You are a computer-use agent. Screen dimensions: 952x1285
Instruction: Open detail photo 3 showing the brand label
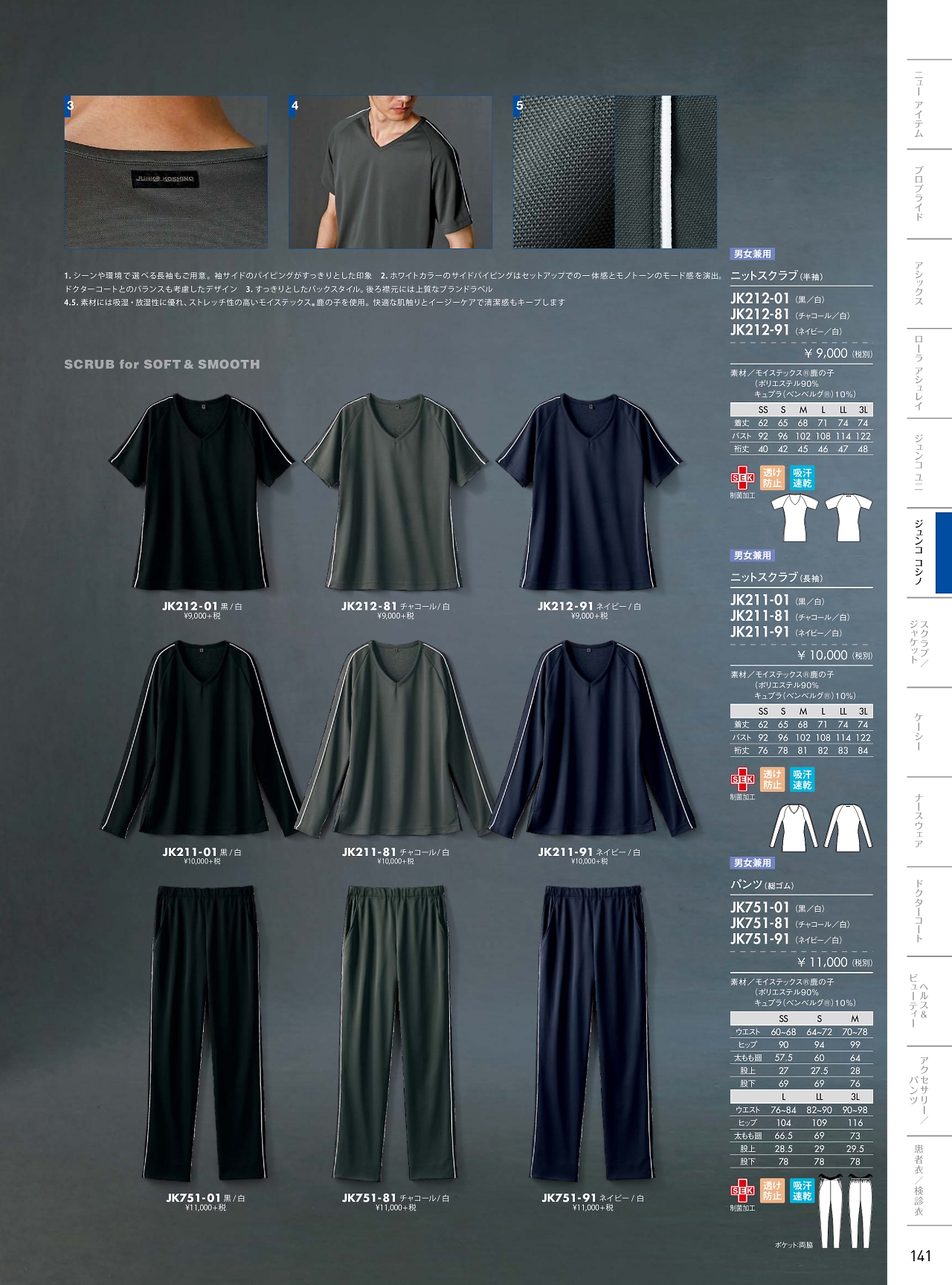click(166, 172)
